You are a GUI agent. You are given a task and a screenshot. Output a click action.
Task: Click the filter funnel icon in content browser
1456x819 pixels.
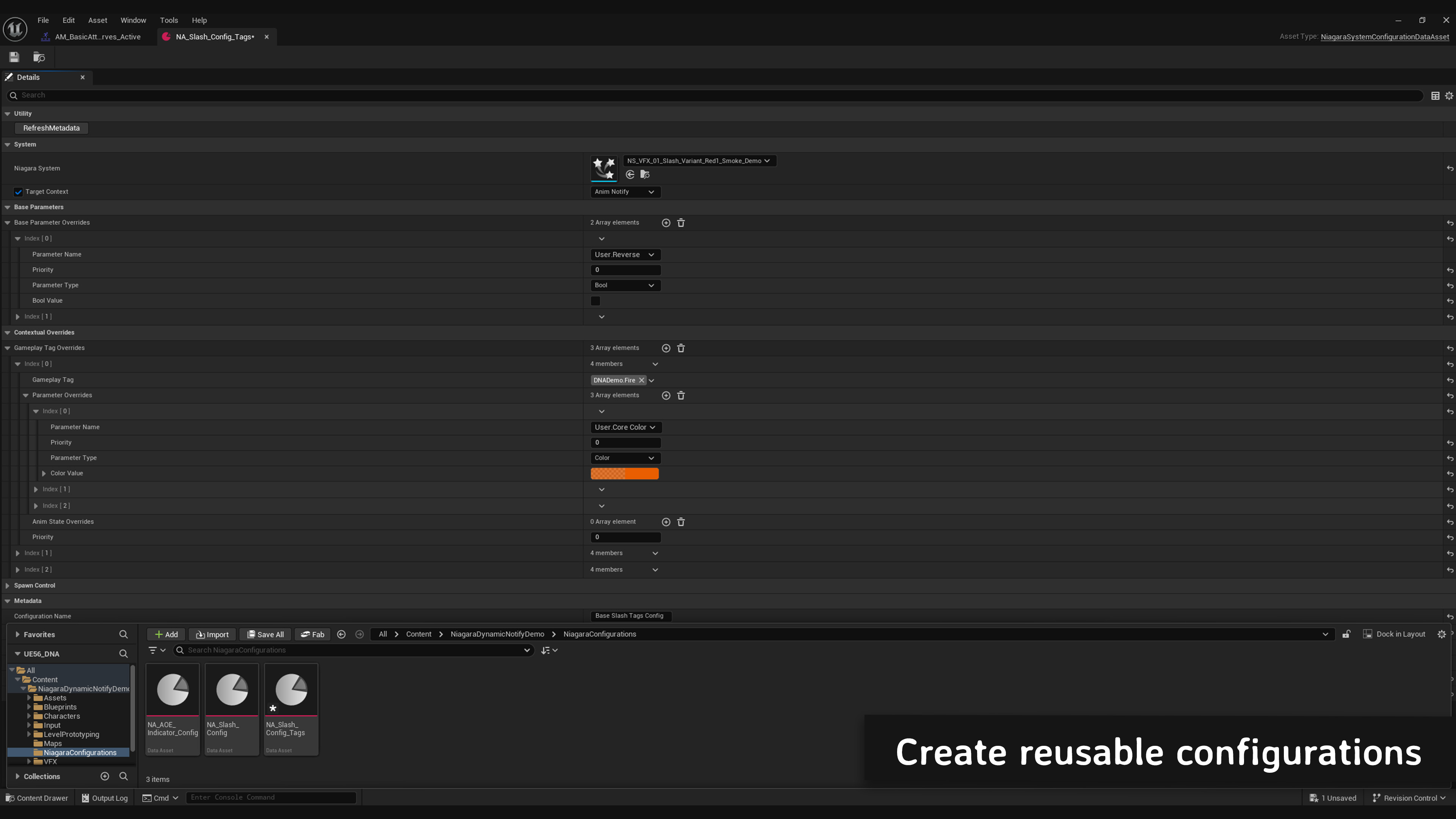tap(154, 650)
